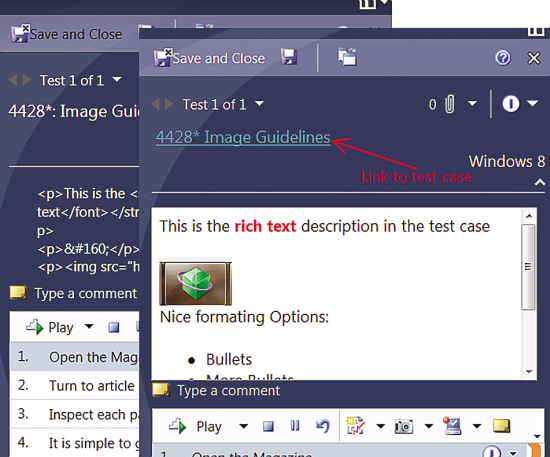Click the paperclip attachments icon

[449, 104]
